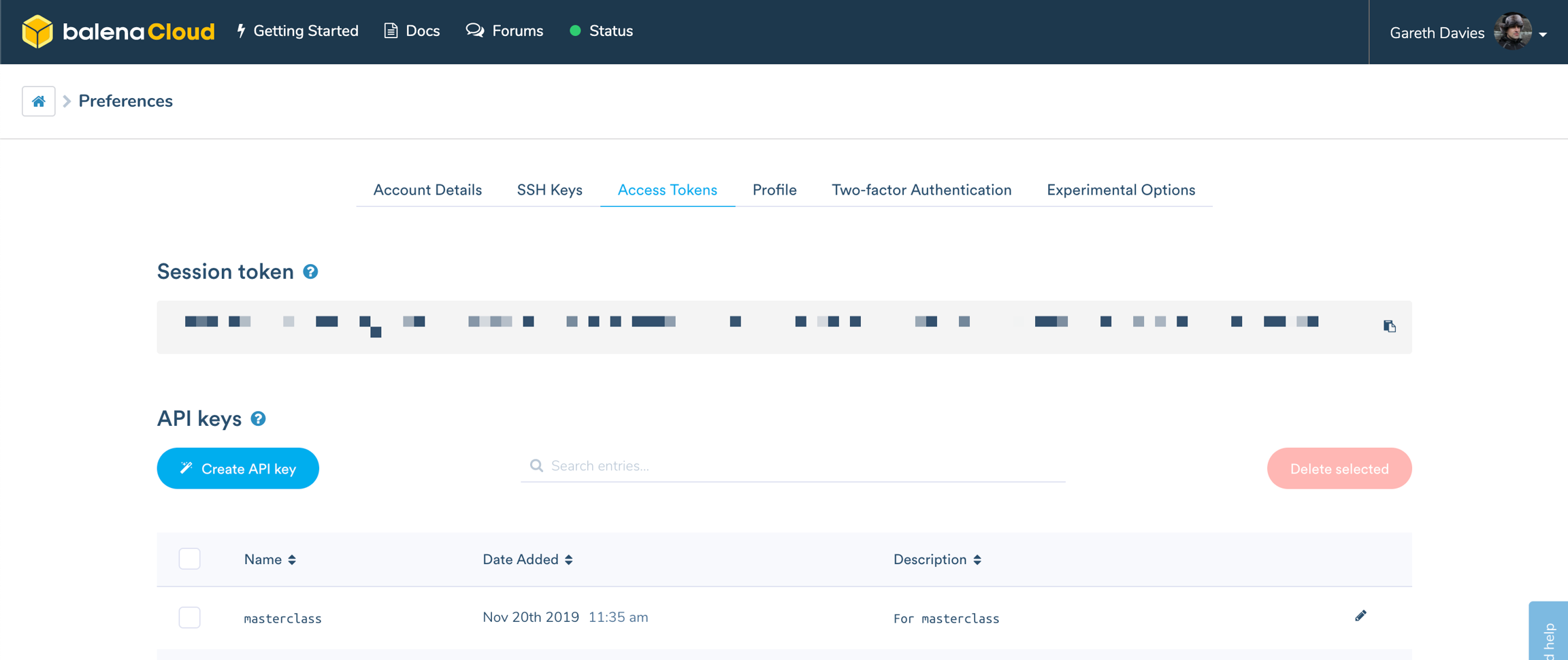Click the Delete selected button

[1339, 469]
